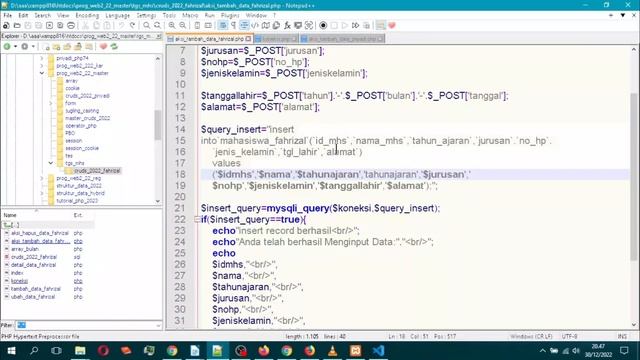Click the Save toolbar icon
This screenshot has height=360, width=640.
pyautogui.click(x=28, y=25)
